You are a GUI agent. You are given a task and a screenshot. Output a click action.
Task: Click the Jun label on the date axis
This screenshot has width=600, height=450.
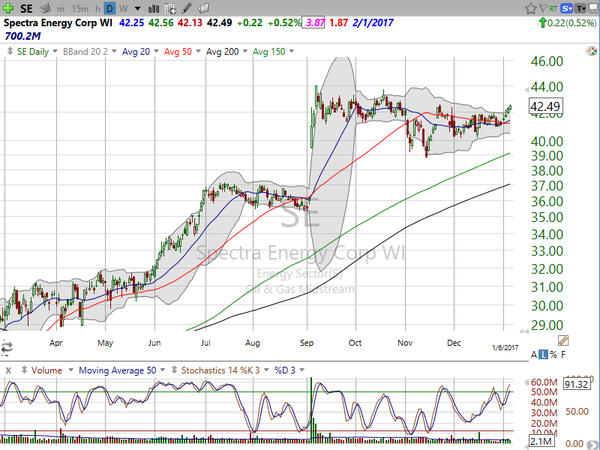coord(154,343)
